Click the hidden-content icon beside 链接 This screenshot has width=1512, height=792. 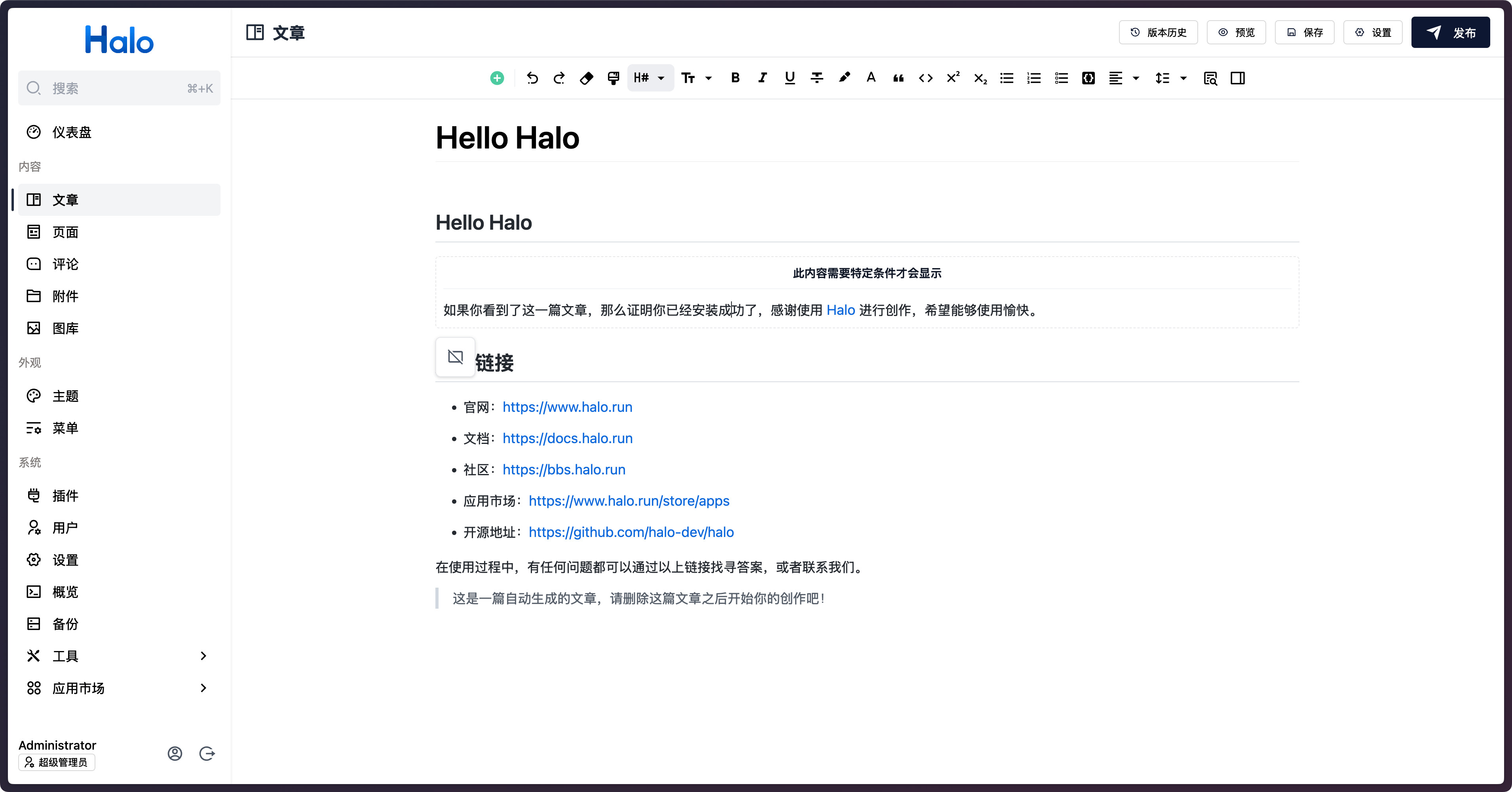tap(455, 357)
